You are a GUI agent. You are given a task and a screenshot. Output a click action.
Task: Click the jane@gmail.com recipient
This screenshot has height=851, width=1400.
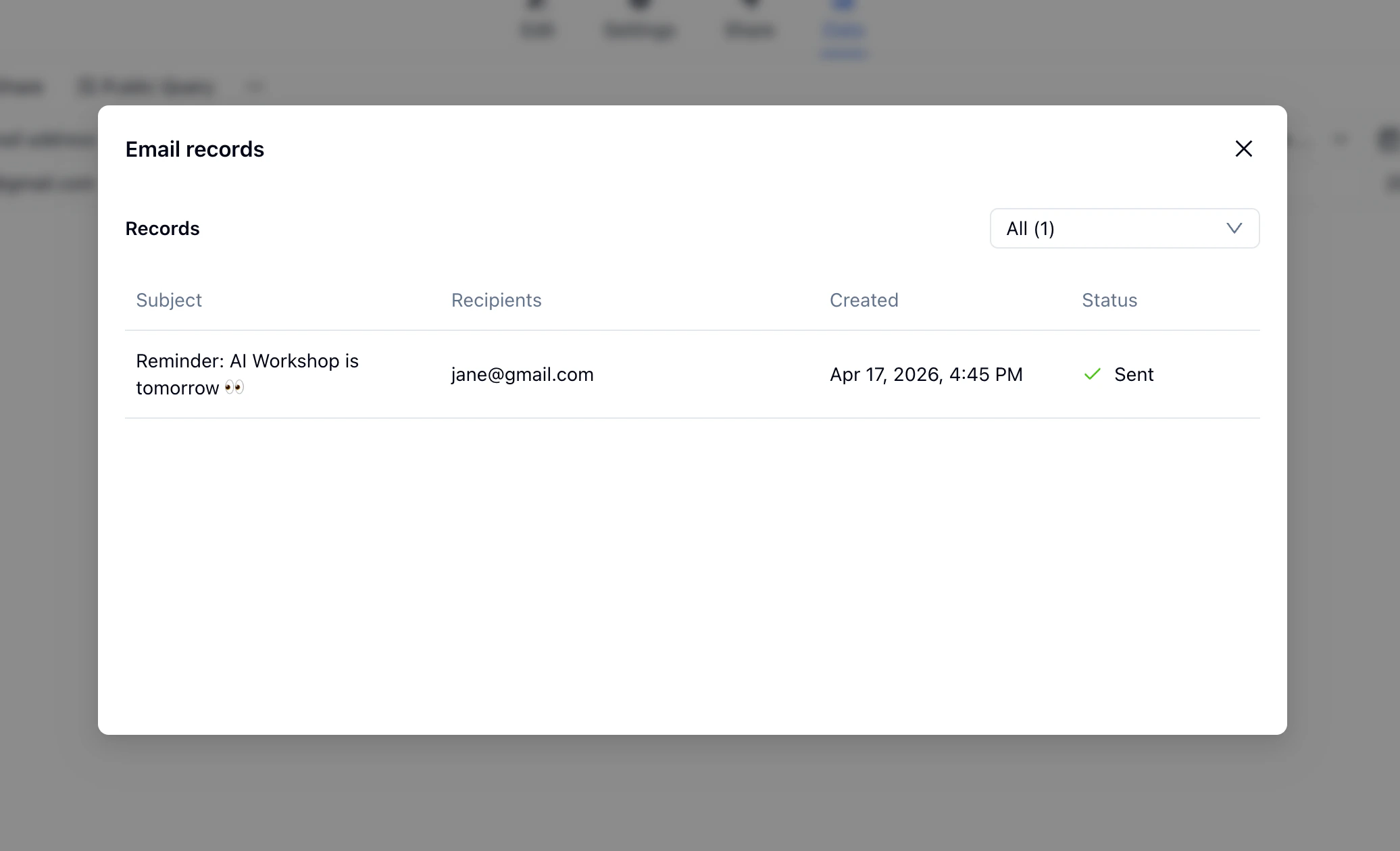click(522, 374)
